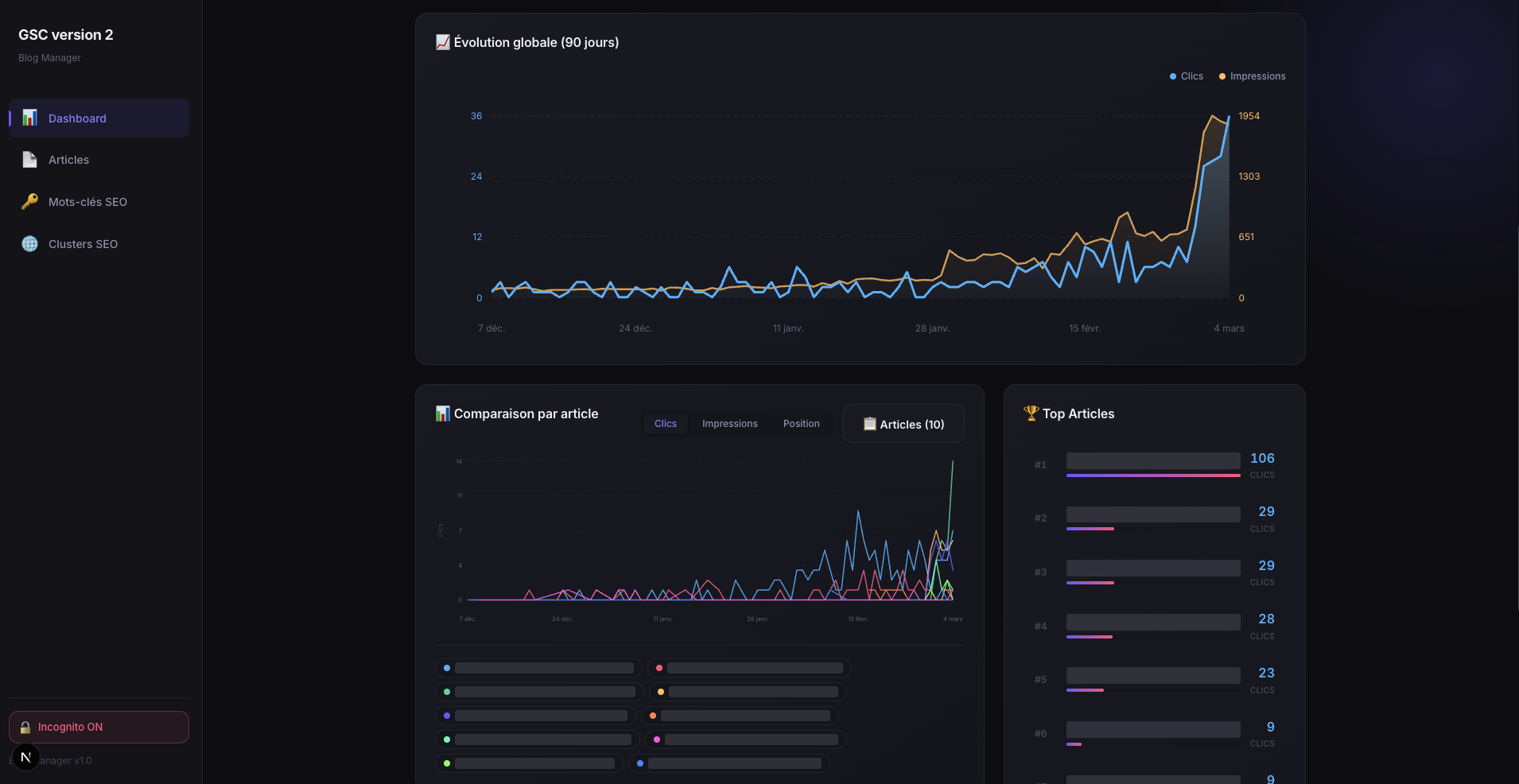The image size is (1519, 784).
Task: Toggle Impressions series in global chart legend
Action: click(1252, 76)
